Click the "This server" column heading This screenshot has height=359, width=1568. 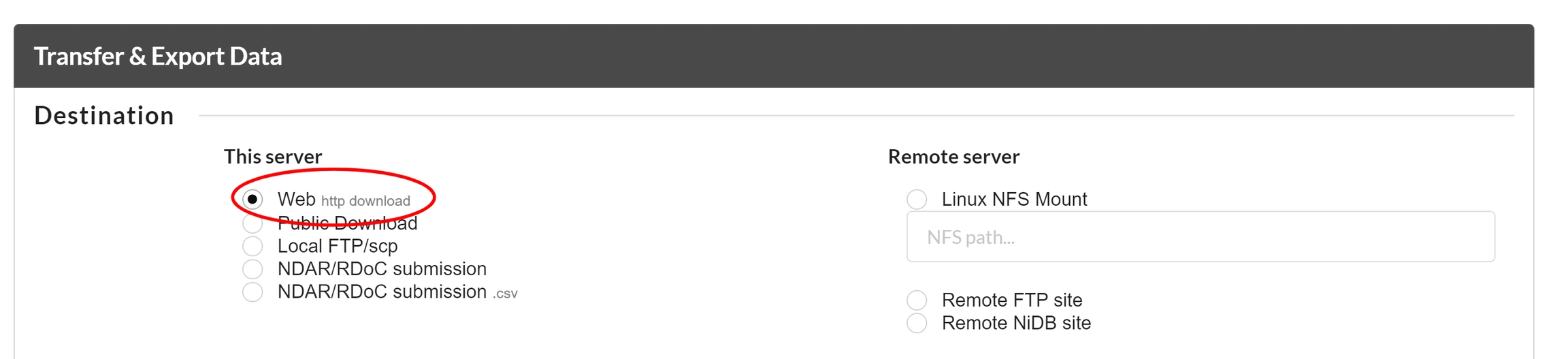pos(273,157)
